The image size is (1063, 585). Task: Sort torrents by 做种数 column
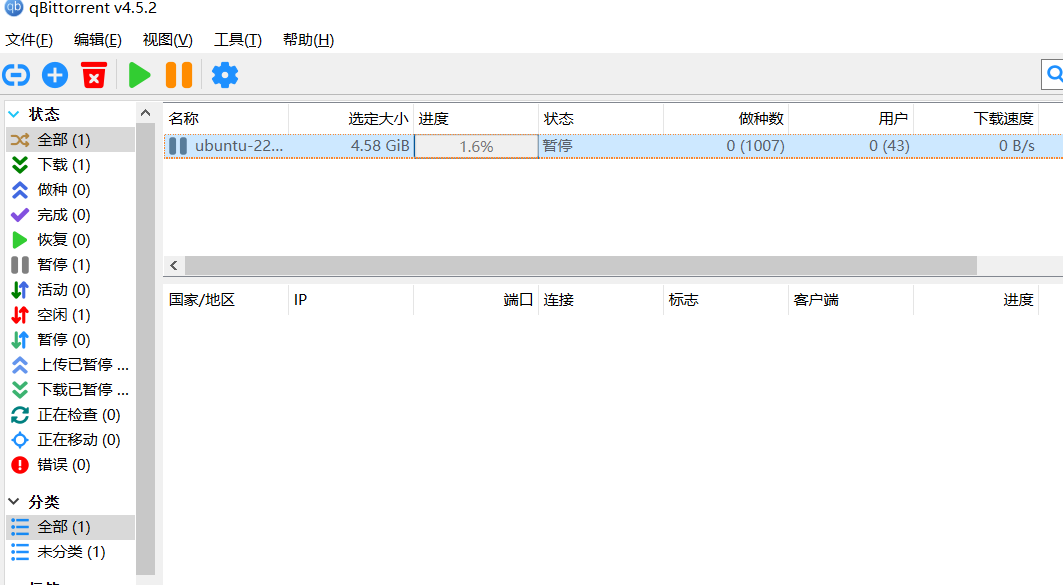click(726, 119)
